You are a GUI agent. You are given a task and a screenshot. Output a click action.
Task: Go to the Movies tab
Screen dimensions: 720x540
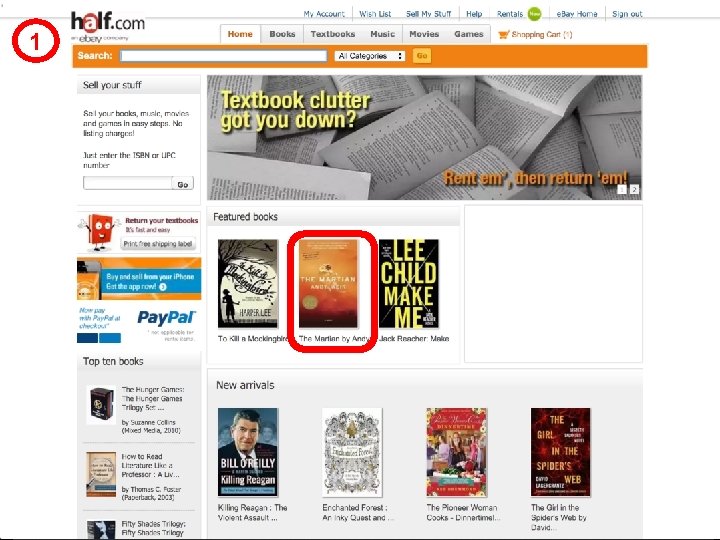424,34
